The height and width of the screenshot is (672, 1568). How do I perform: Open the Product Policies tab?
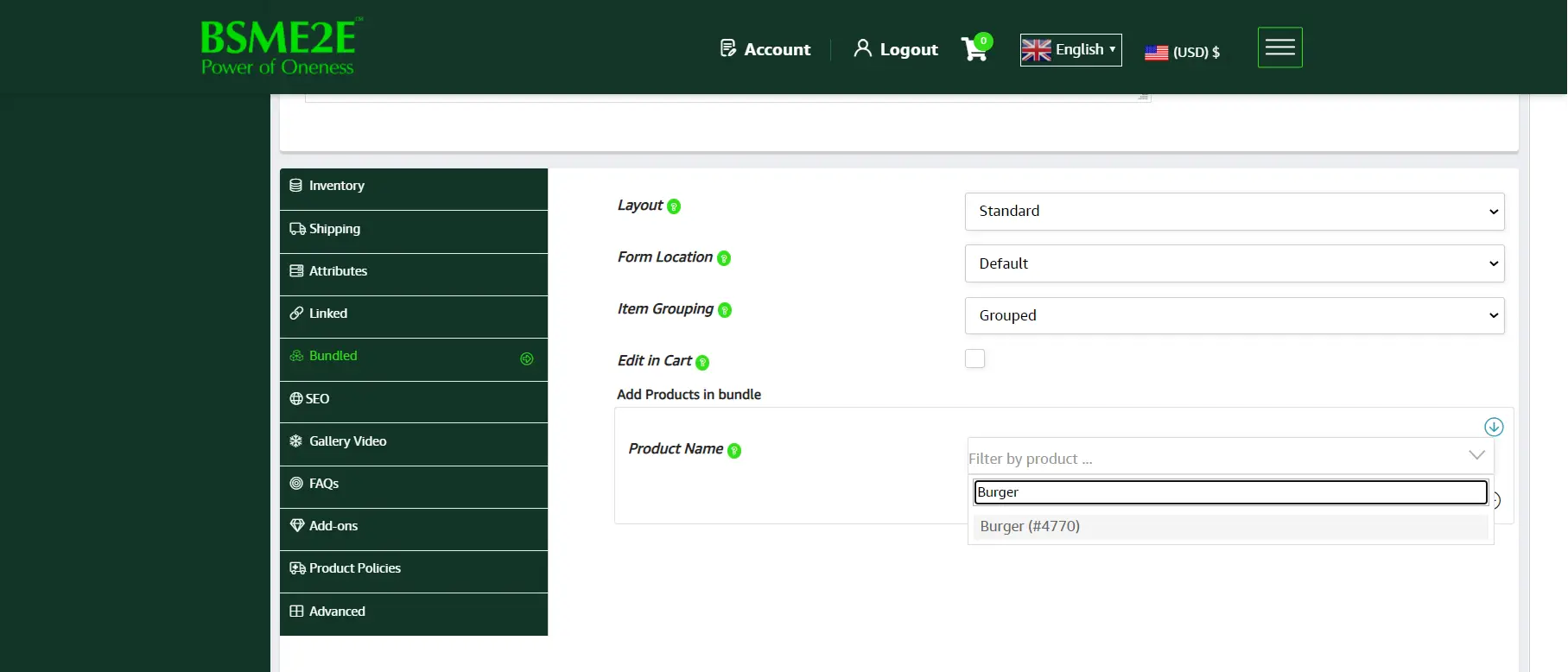(x=414, y=571)
